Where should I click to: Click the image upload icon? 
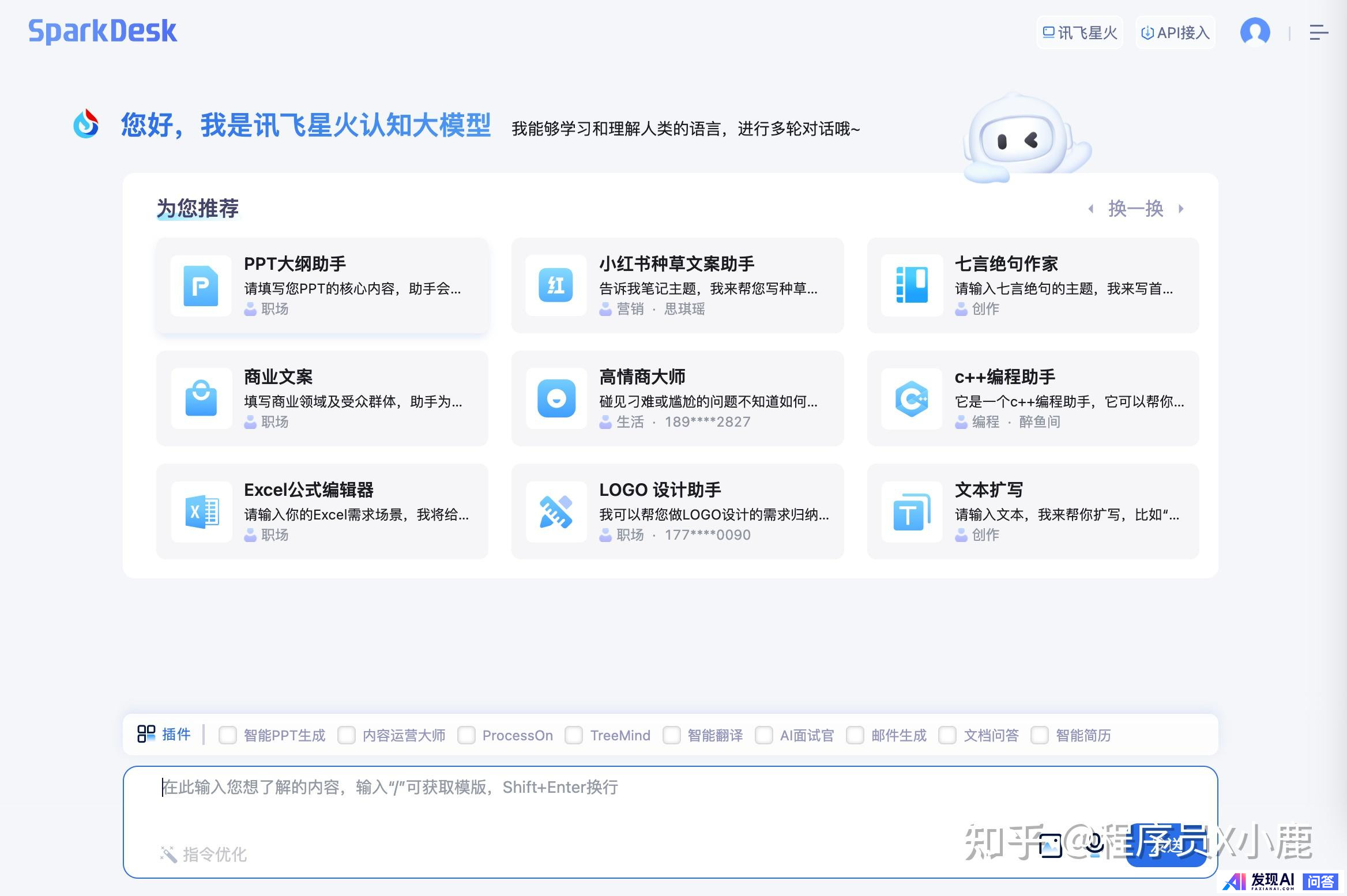point(1050,845)
